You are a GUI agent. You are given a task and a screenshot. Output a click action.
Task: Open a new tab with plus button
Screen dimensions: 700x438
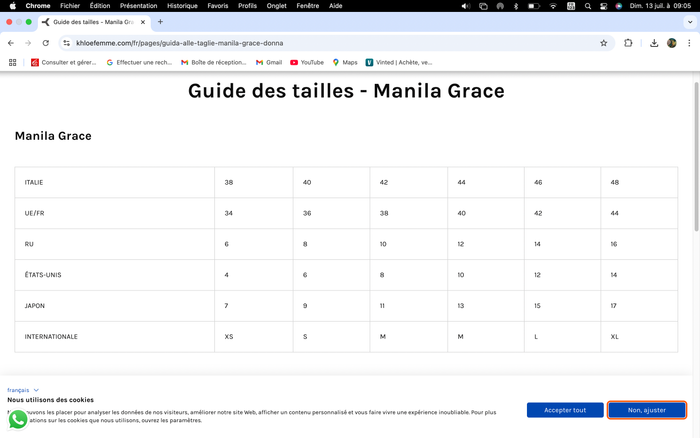pos(160,21)
